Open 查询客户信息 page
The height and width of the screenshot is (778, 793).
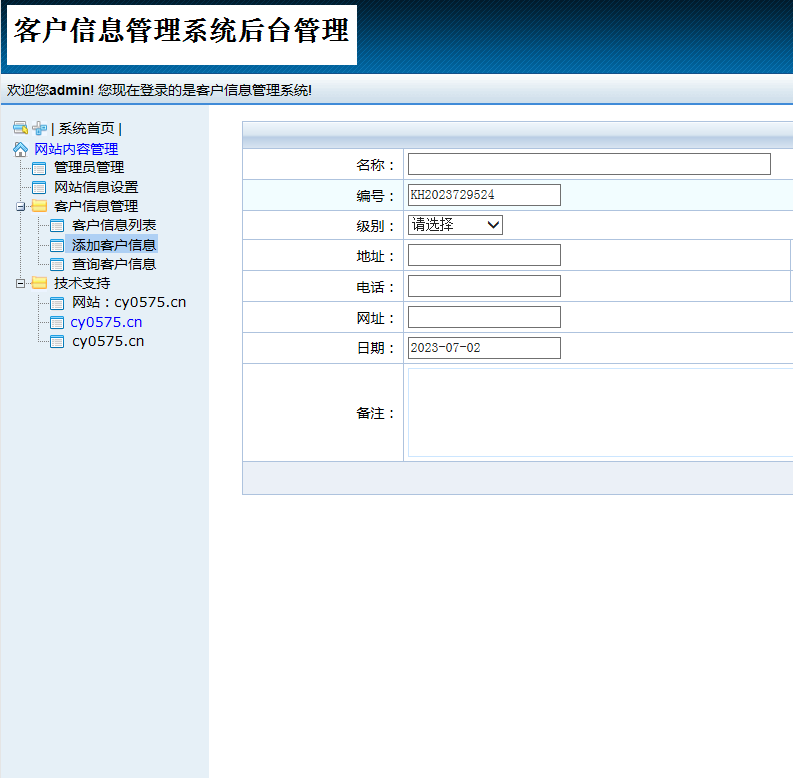114,264
